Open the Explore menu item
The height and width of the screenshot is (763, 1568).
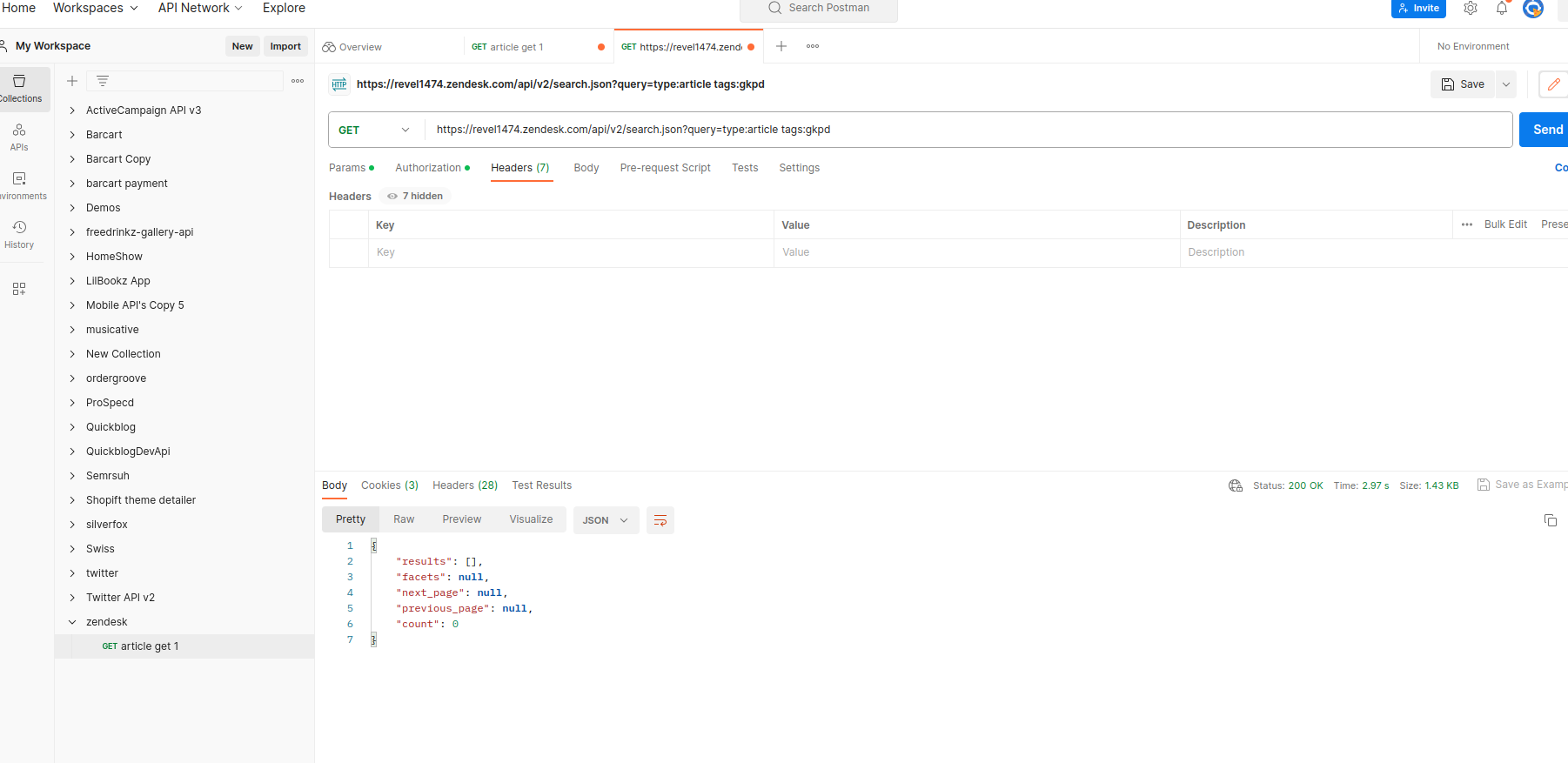(284, 8)
